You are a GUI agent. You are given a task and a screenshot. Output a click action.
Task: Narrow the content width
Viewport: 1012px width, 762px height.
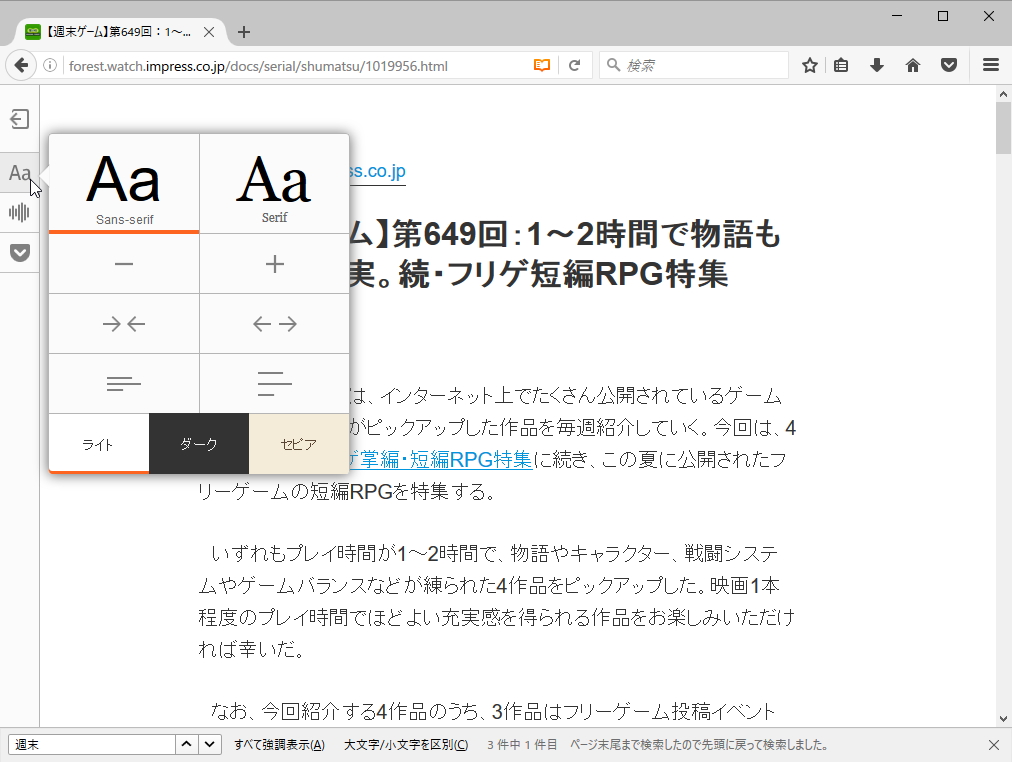(x=123, y=323)
